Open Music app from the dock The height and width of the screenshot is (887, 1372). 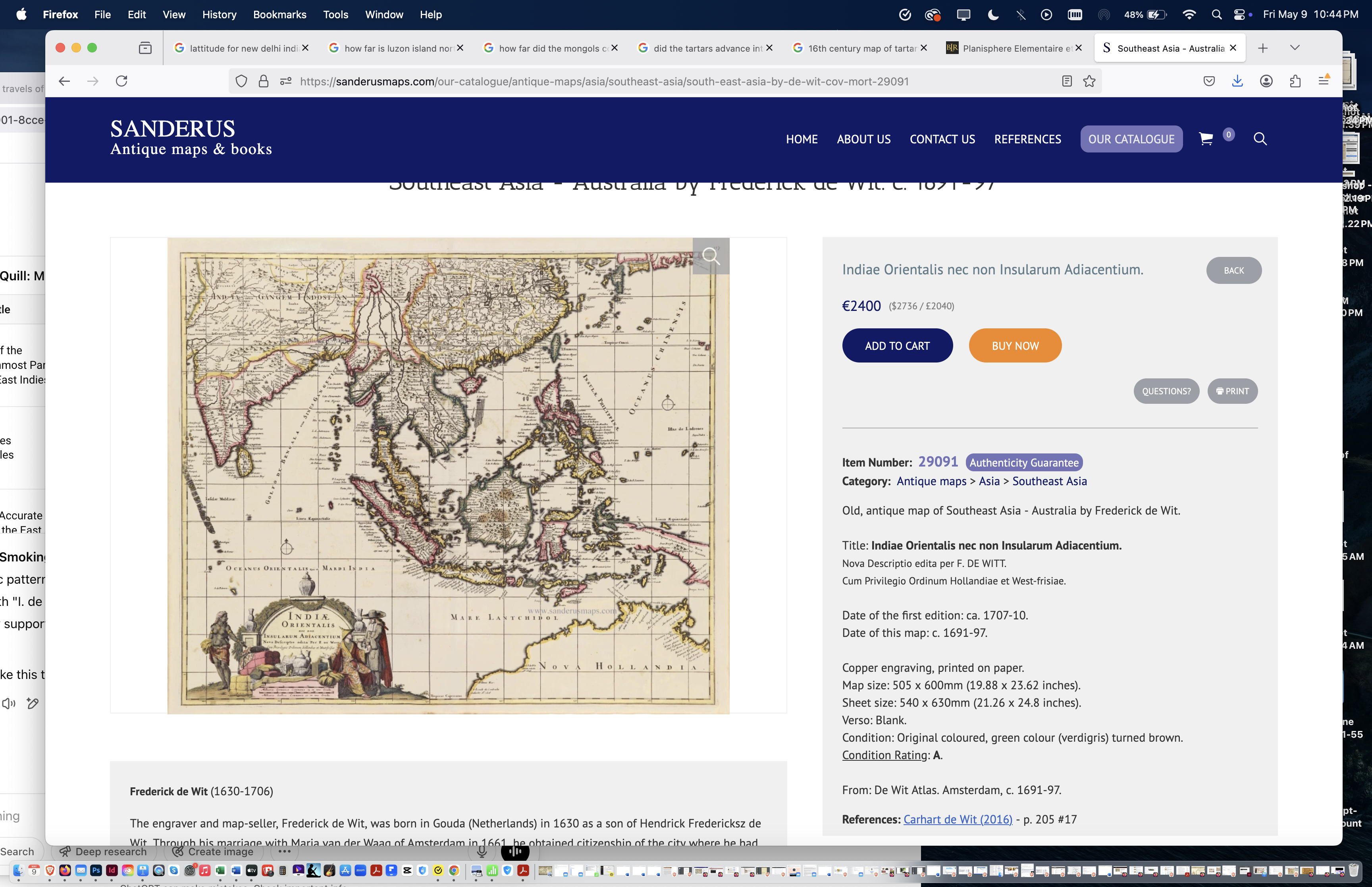204,870
